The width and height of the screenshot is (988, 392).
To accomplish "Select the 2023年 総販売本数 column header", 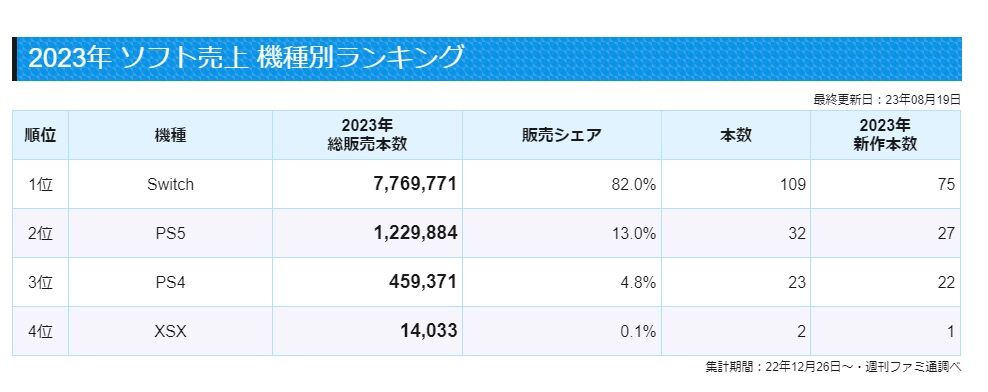I will pos(367,135).
